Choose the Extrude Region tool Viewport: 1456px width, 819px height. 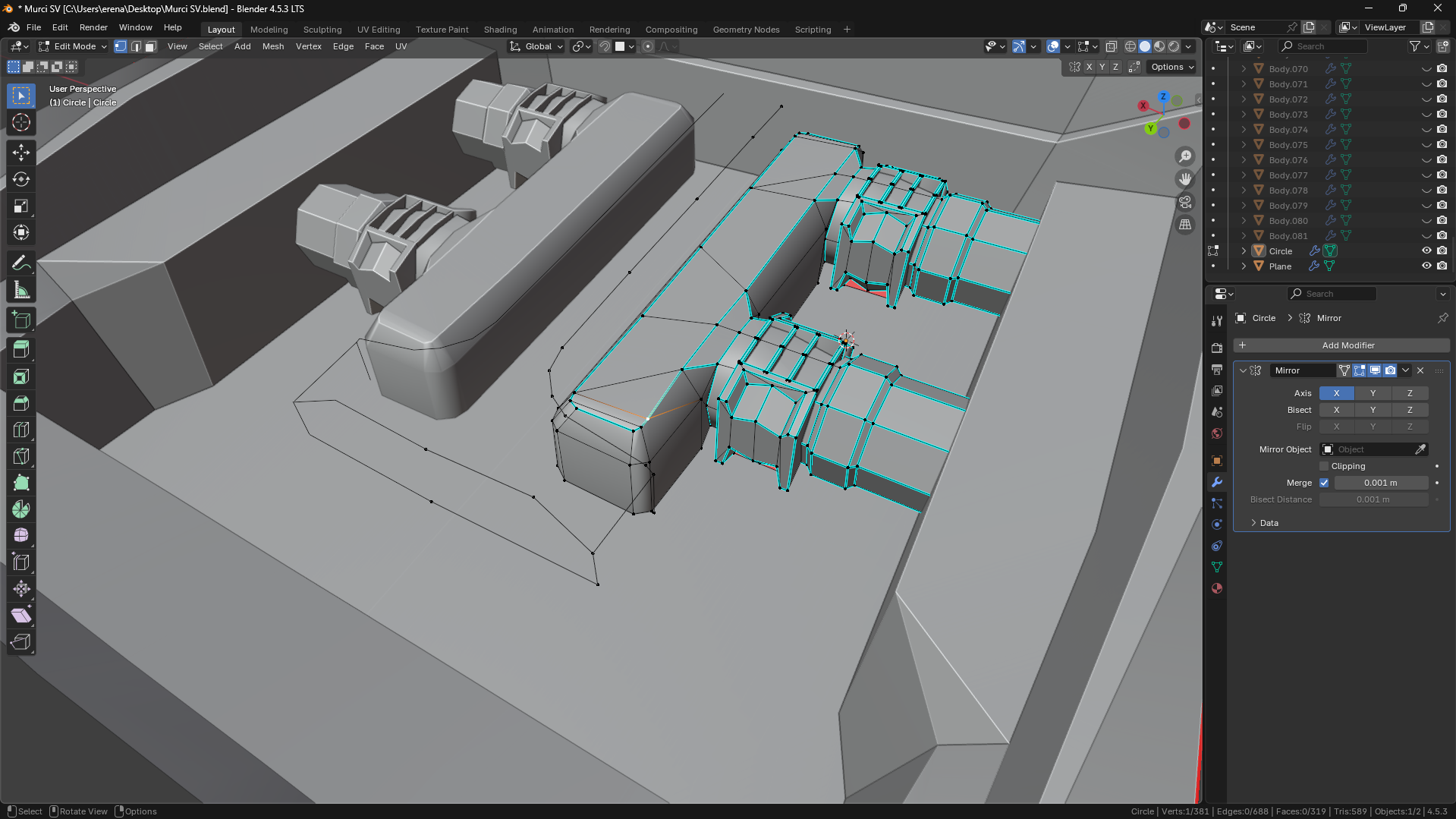tap(21, 350)
